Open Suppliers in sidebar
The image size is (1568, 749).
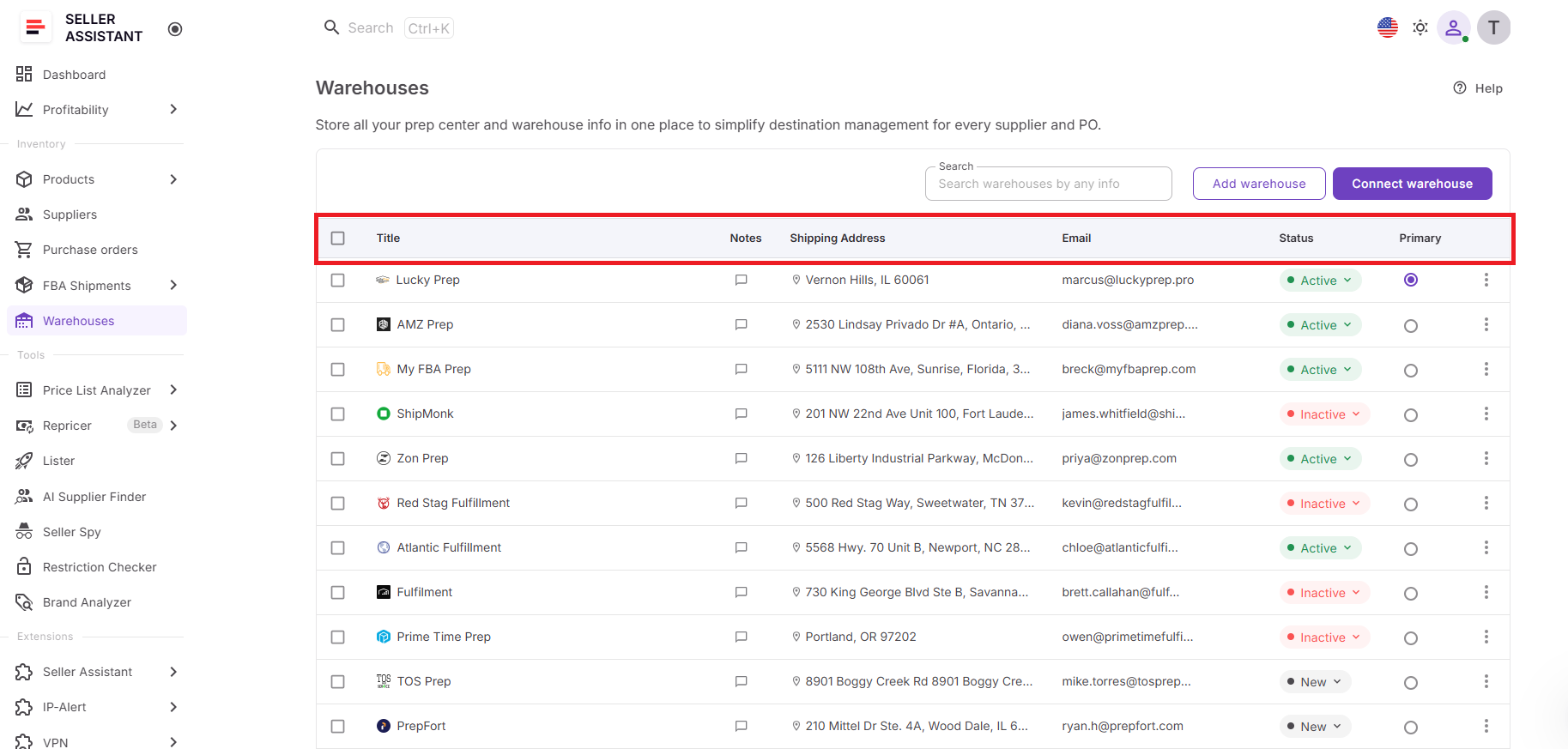[x=97, y=214]
